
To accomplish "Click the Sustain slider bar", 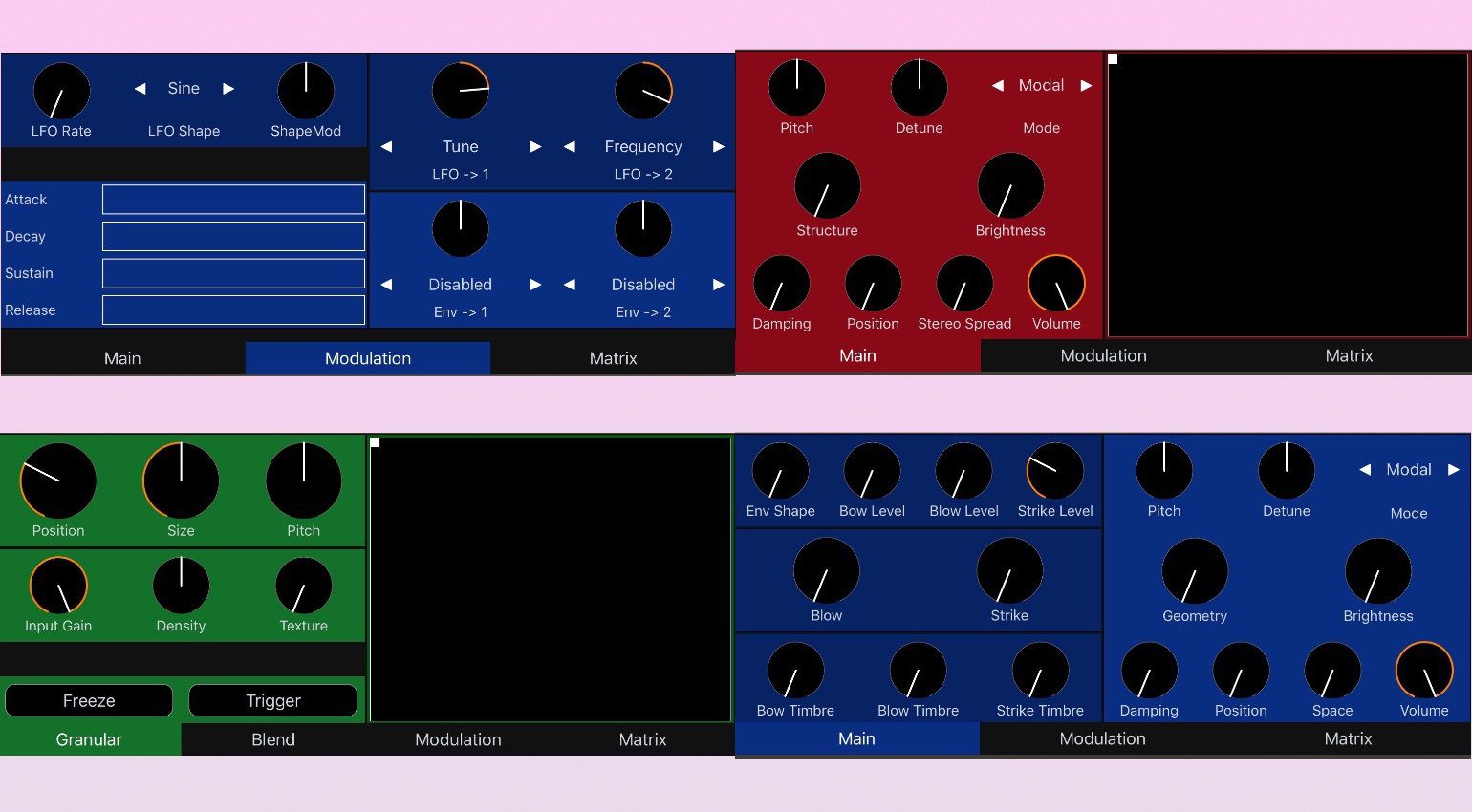I will click(233, 273).
